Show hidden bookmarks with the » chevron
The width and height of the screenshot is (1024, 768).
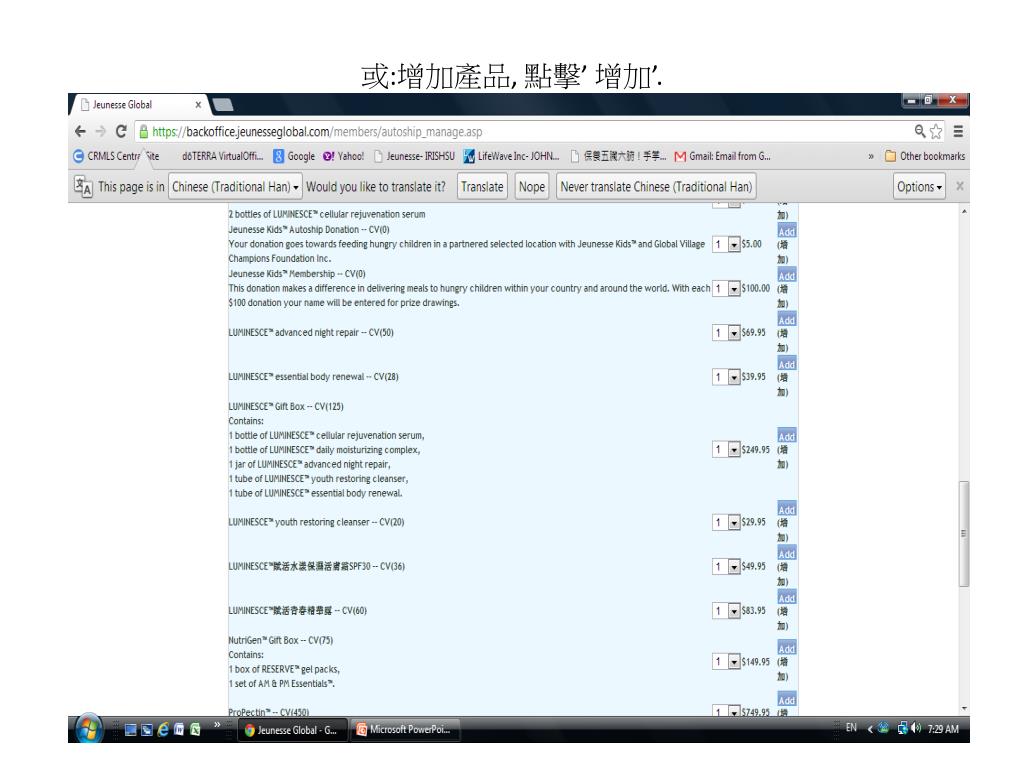tap(871, 156)
